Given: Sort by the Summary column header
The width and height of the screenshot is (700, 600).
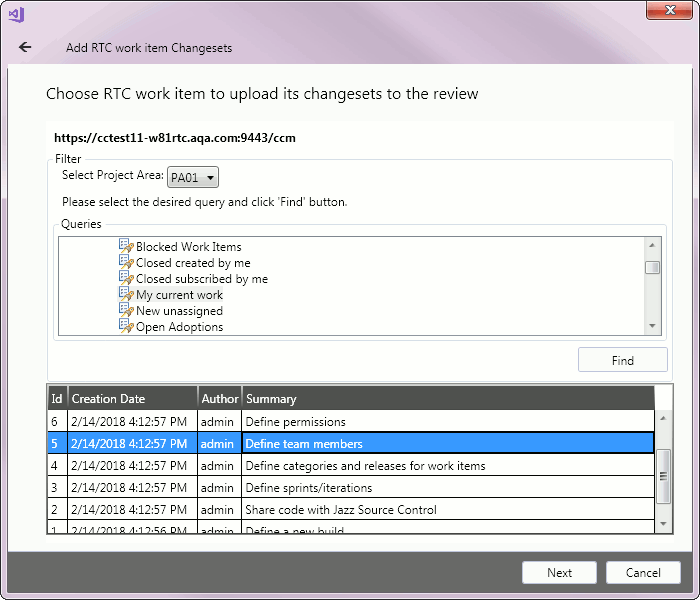Looking at the screenshot, I should [x=447, y=399].
